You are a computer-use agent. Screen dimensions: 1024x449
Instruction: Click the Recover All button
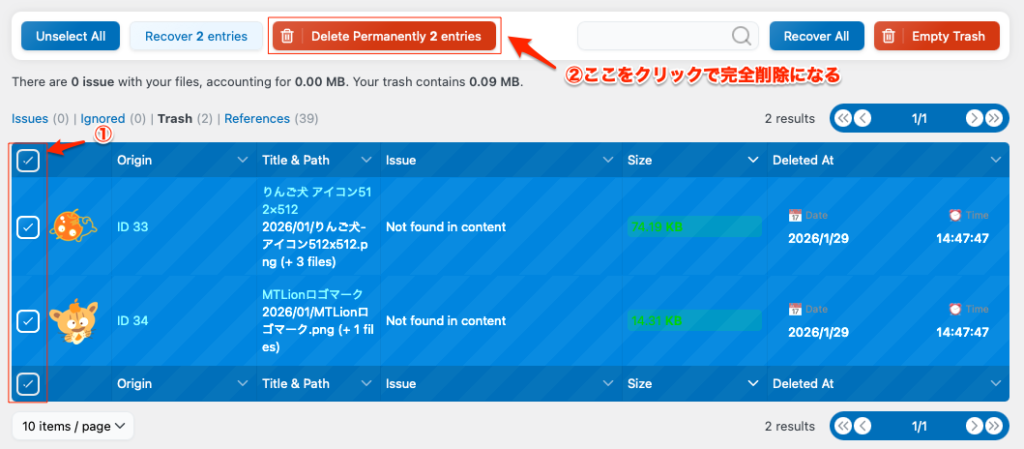[816, 36]
